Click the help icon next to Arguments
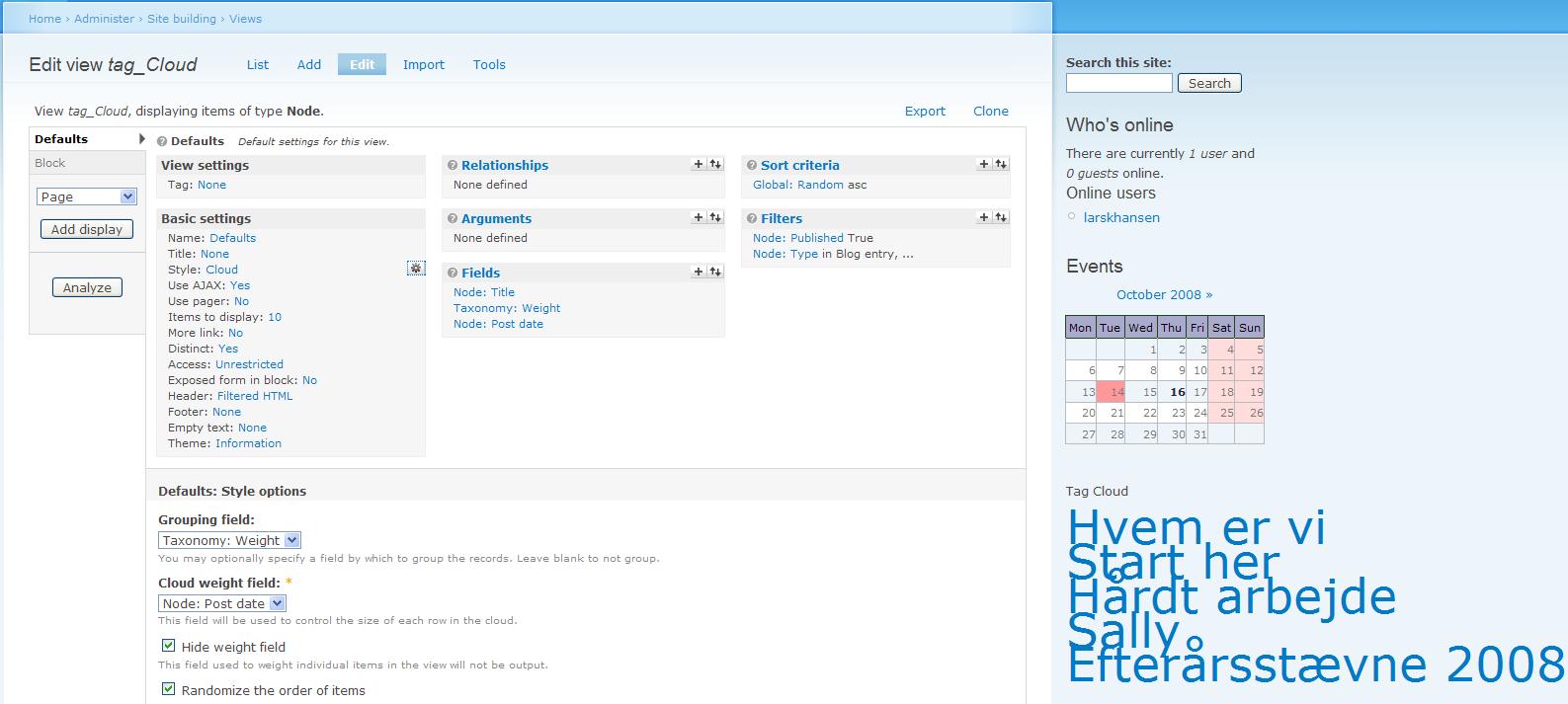 pos(453,219)
